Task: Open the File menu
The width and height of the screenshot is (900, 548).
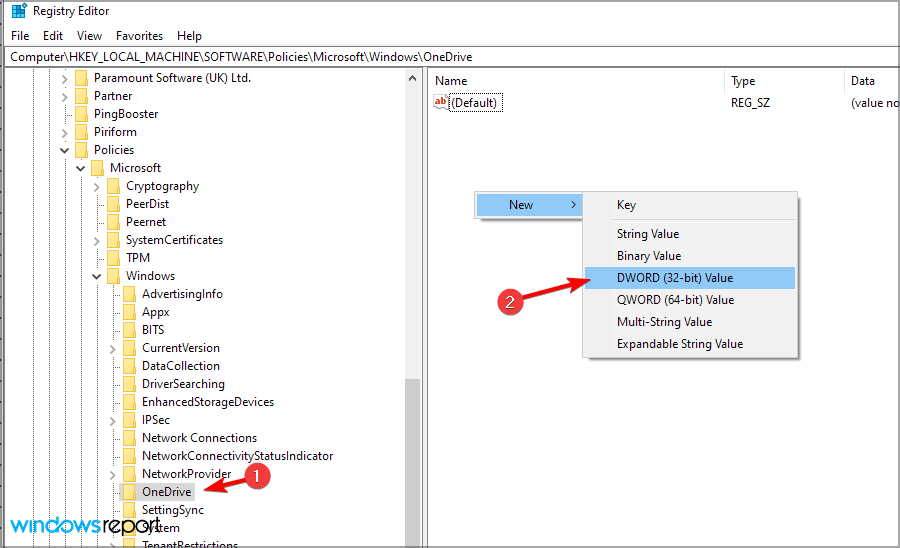Action: point(20,36)
